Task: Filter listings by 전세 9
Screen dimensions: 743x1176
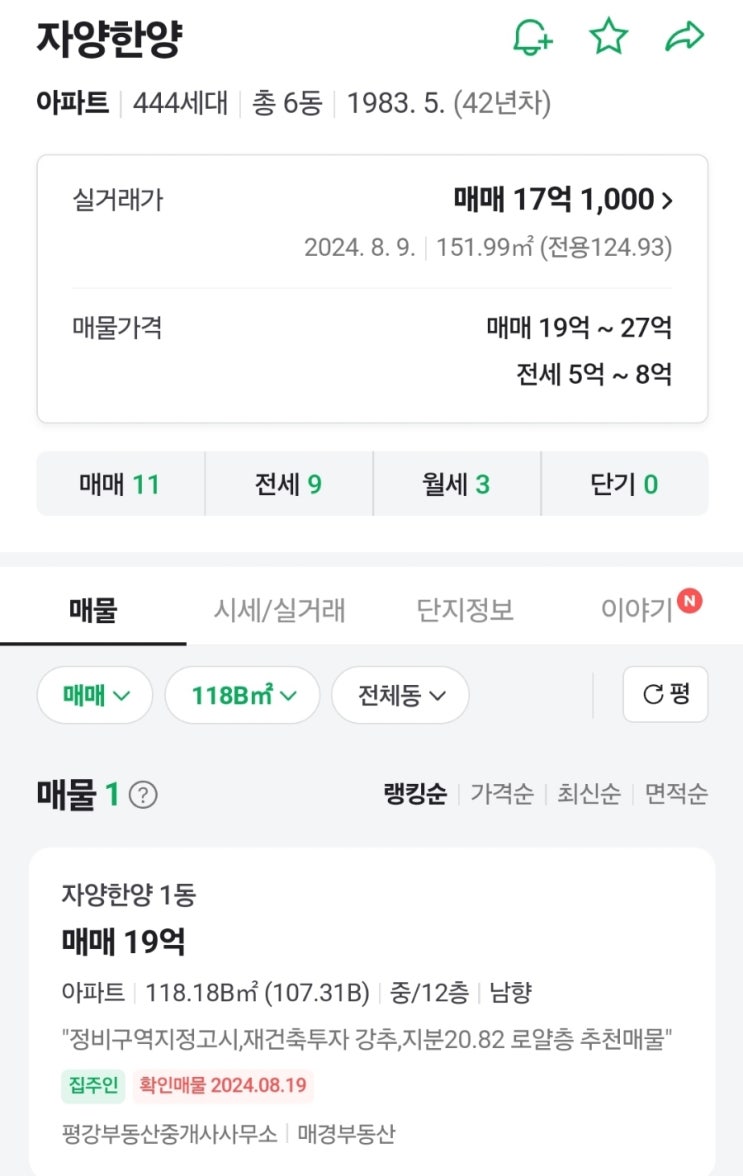Action: (x=289, y=484)
